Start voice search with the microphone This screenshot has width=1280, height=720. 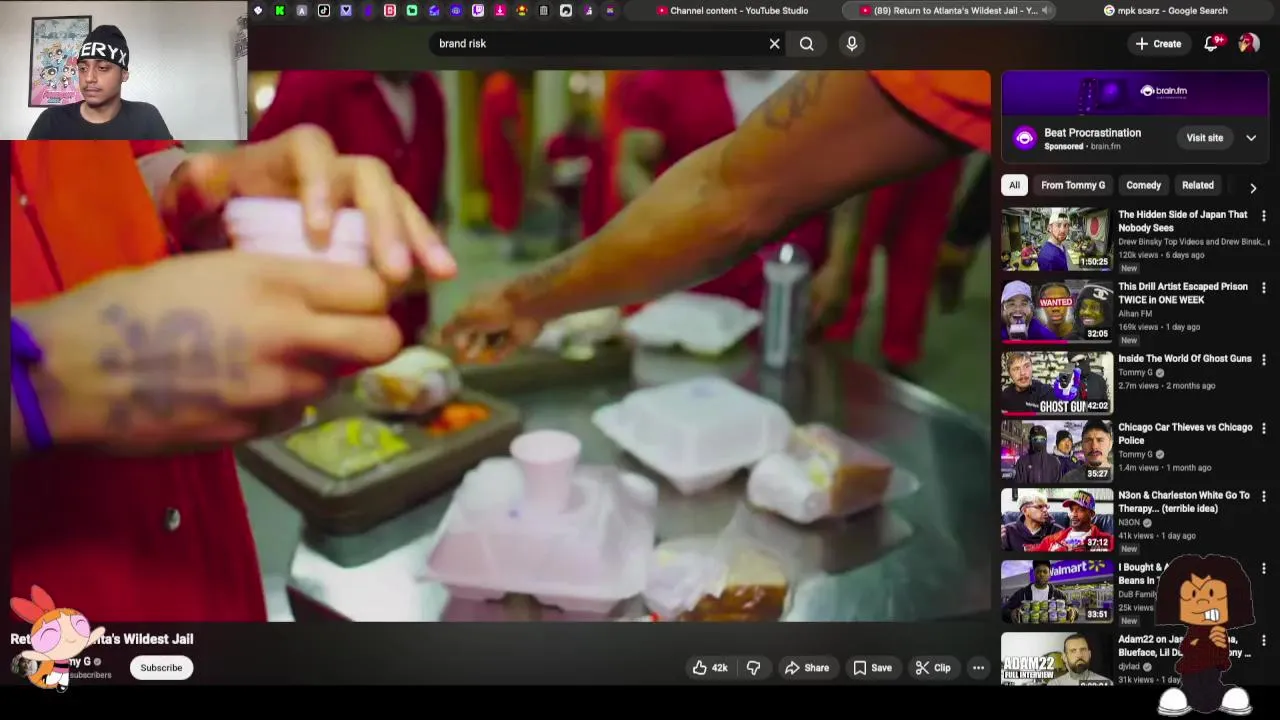pyautogui.click(x=852, y=44)
